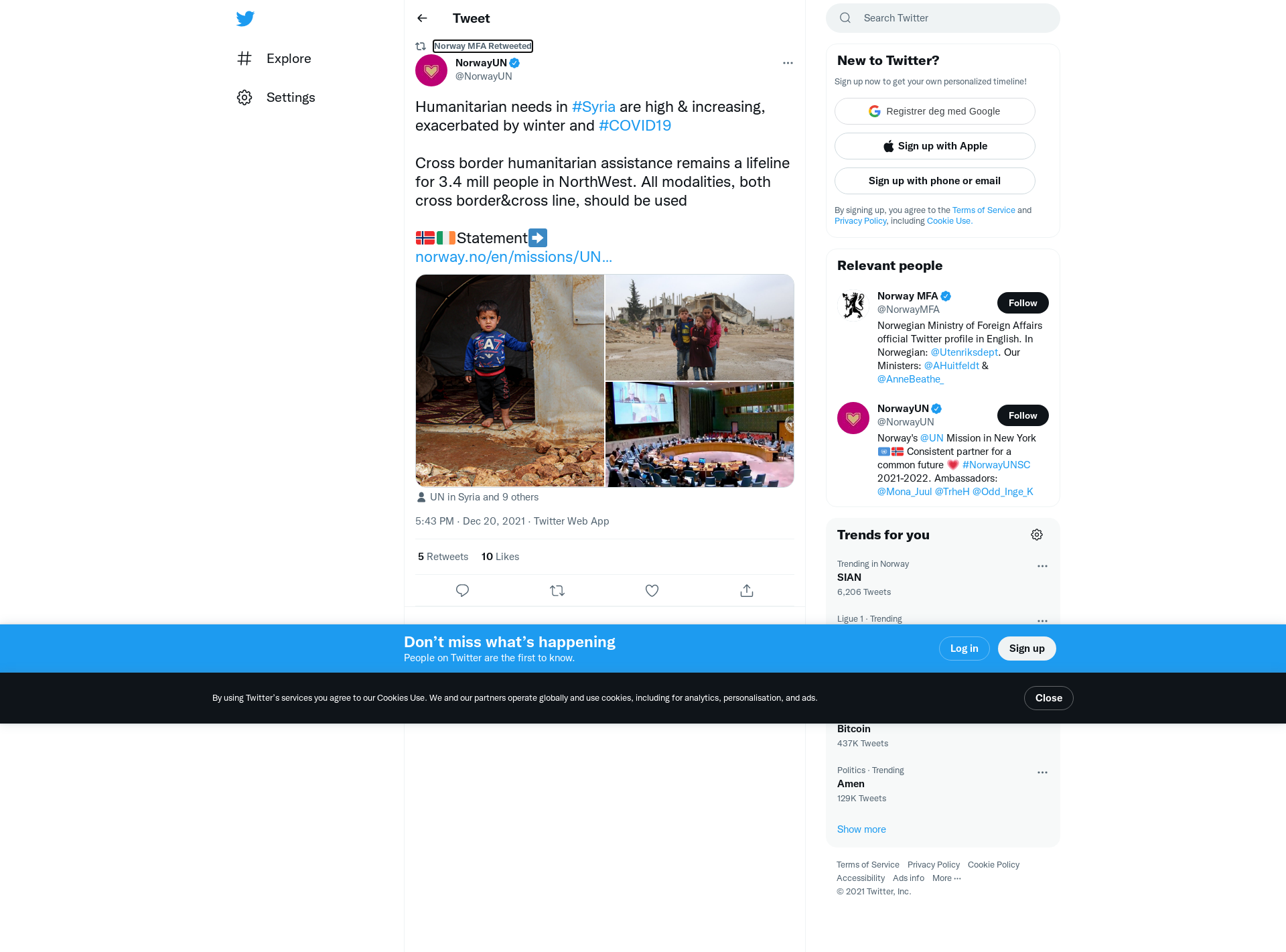1286x952 pixels.
Task: Open the tweet's three-dot more menu
Action: [x=788, y=63]
